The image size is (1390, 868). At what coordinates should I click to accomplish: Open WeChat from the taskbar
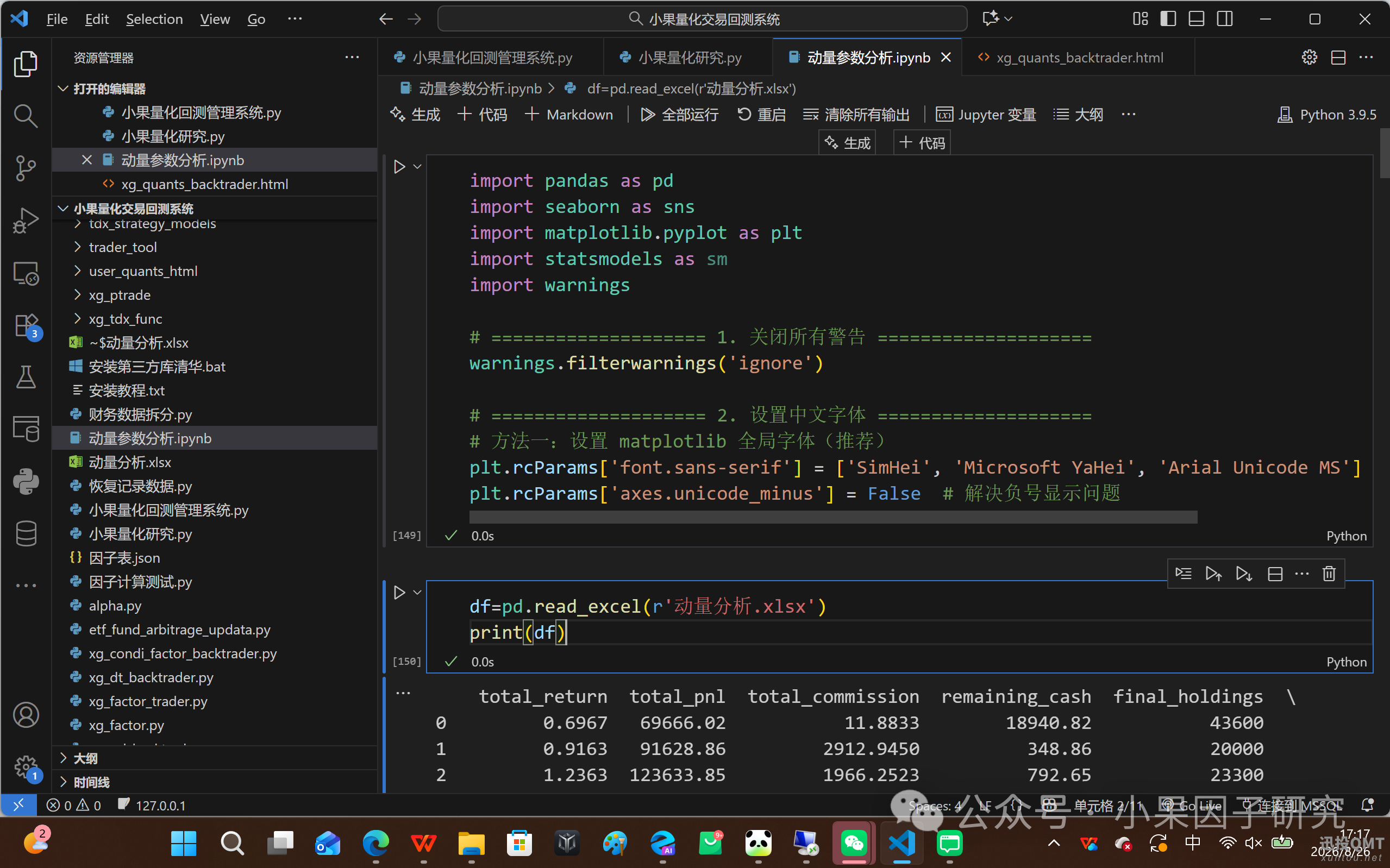point(853,844)
